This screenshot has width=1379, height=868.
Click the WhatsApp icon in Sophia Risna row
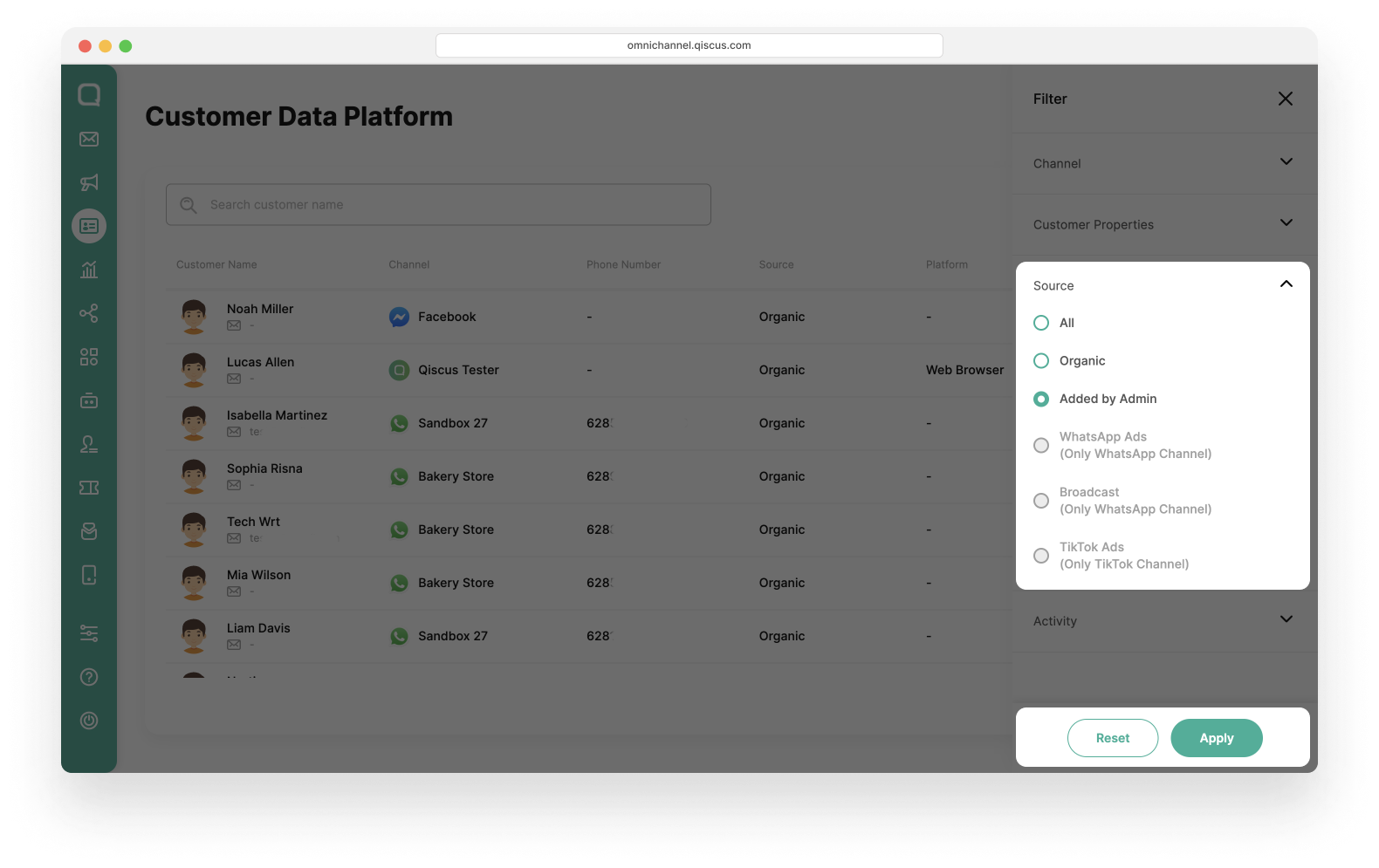pyautogui.click(x=399, y=477)
